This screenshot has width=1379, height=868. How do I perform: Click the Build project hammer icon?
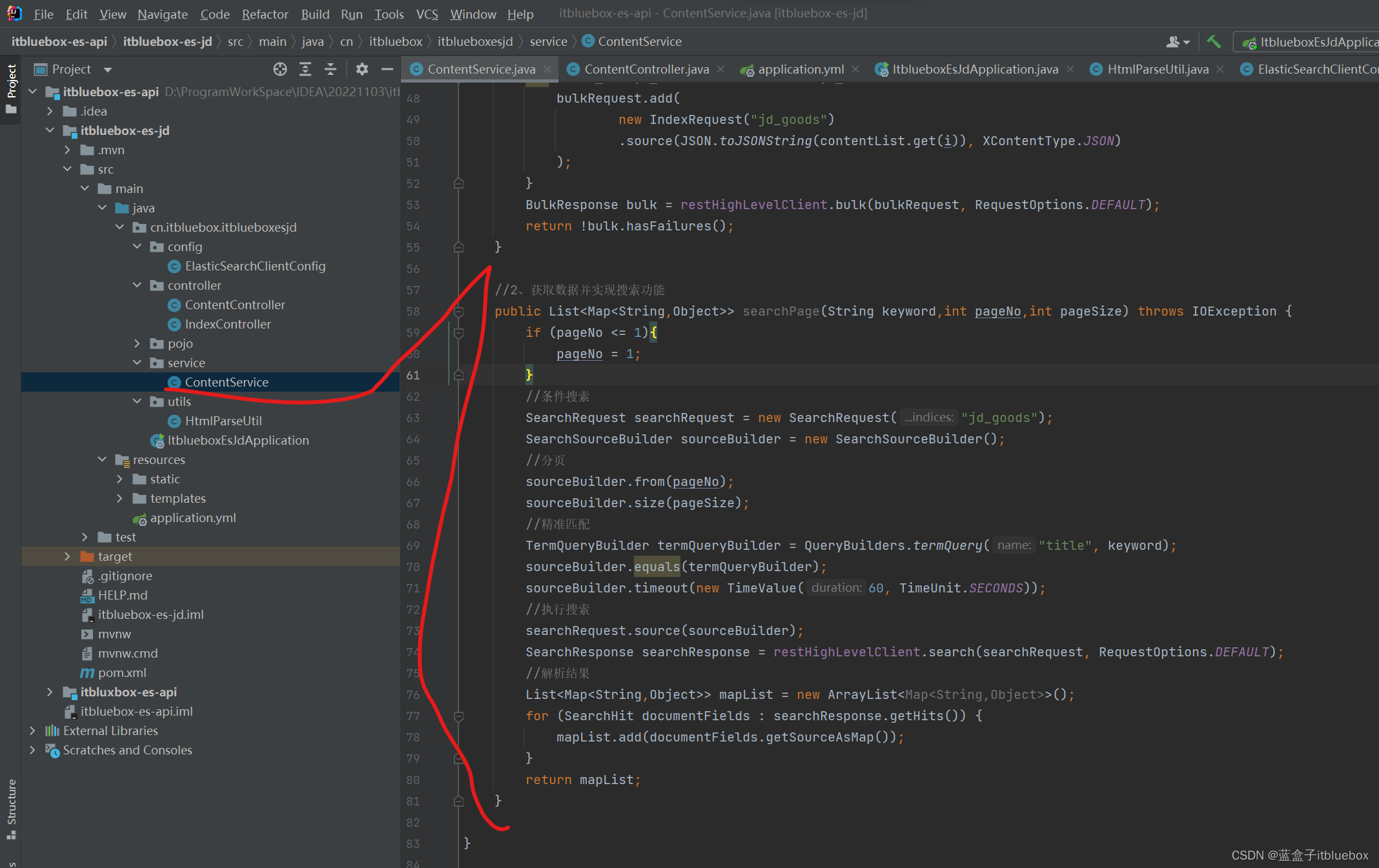tap(1214, 42)
